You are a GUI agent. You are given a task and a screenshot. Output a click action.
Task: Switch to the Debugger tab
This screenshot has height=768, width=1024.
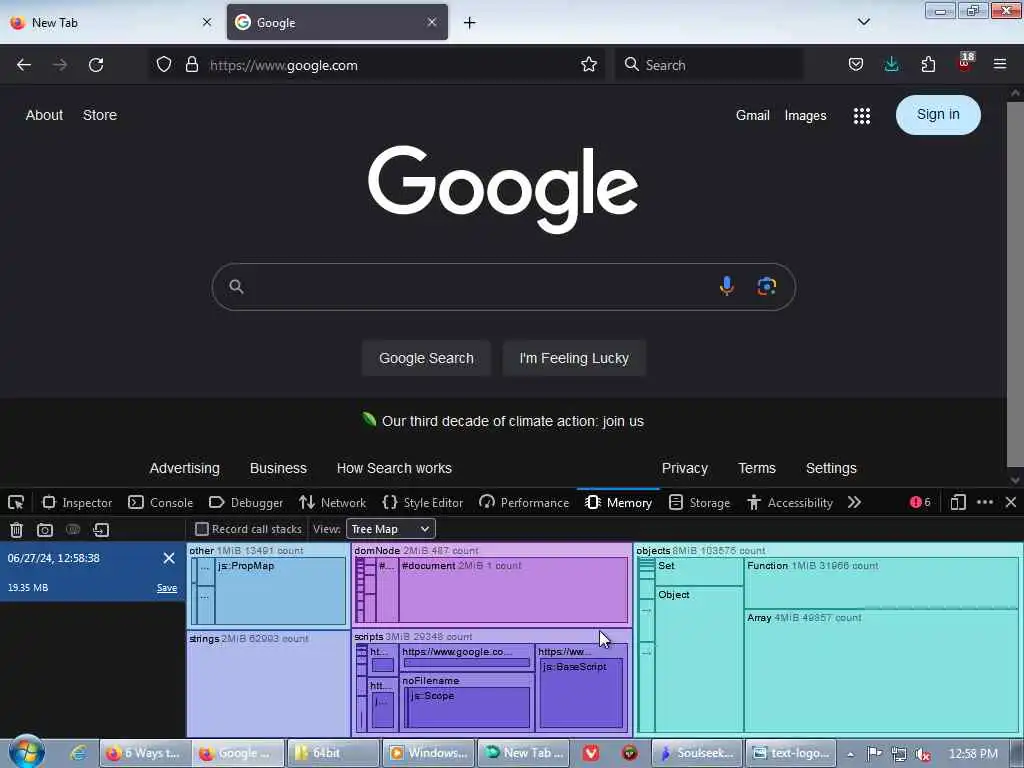point(246,502)
